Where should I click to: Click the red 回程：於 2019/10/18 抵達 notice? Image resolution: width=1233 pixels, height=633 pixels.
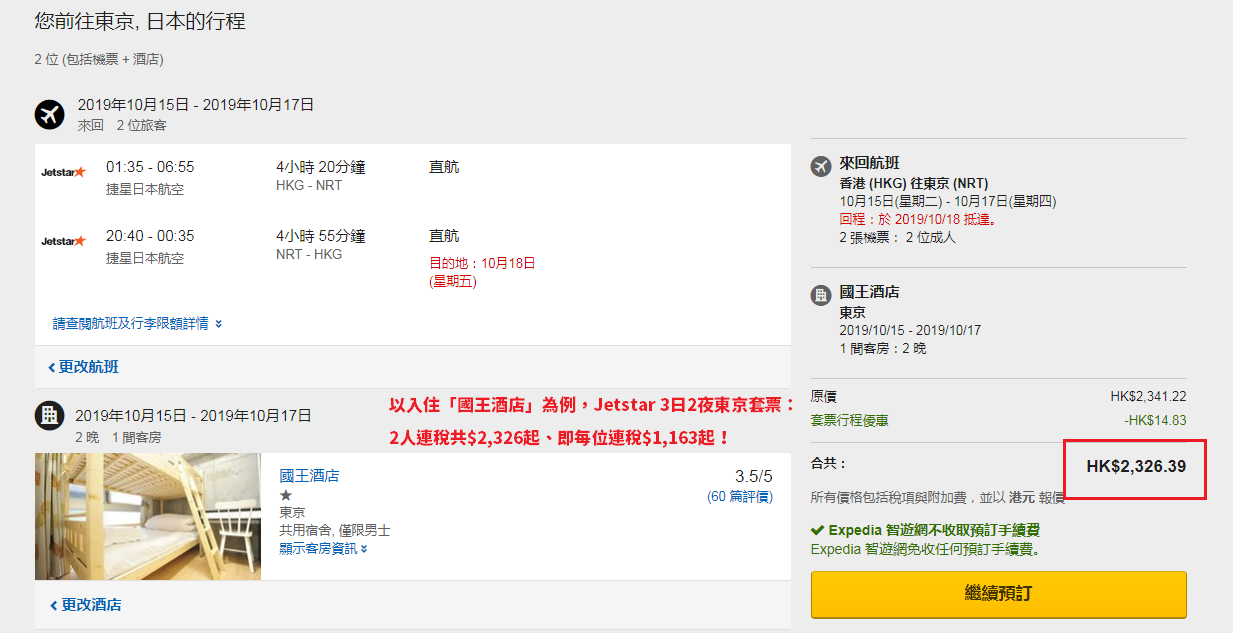pyautogui.click(x=918, y=219)
